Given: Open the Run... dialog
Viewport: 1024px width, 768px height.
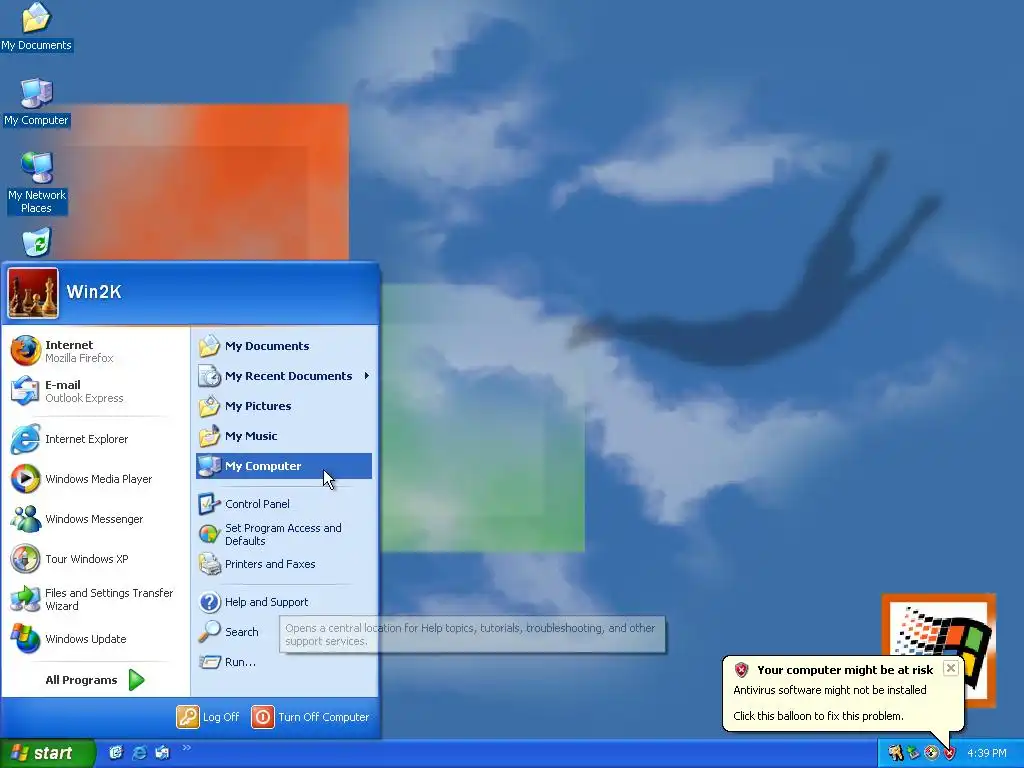Looking at the screenshot, I should [284, 662].
